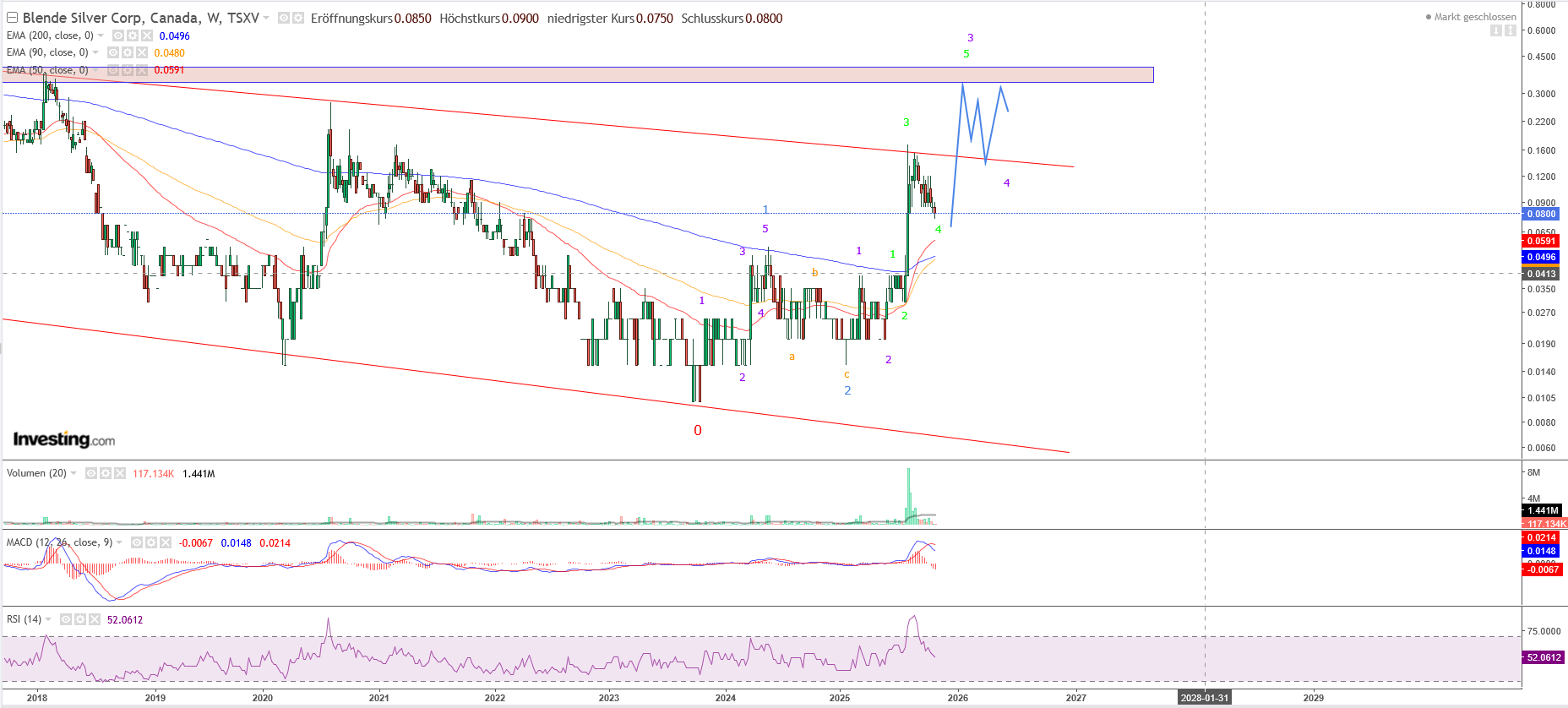Viewport: 1568px width, 708px height.
Task: Toggle visibility of the RSI indicator
Action: coord(66,619)
